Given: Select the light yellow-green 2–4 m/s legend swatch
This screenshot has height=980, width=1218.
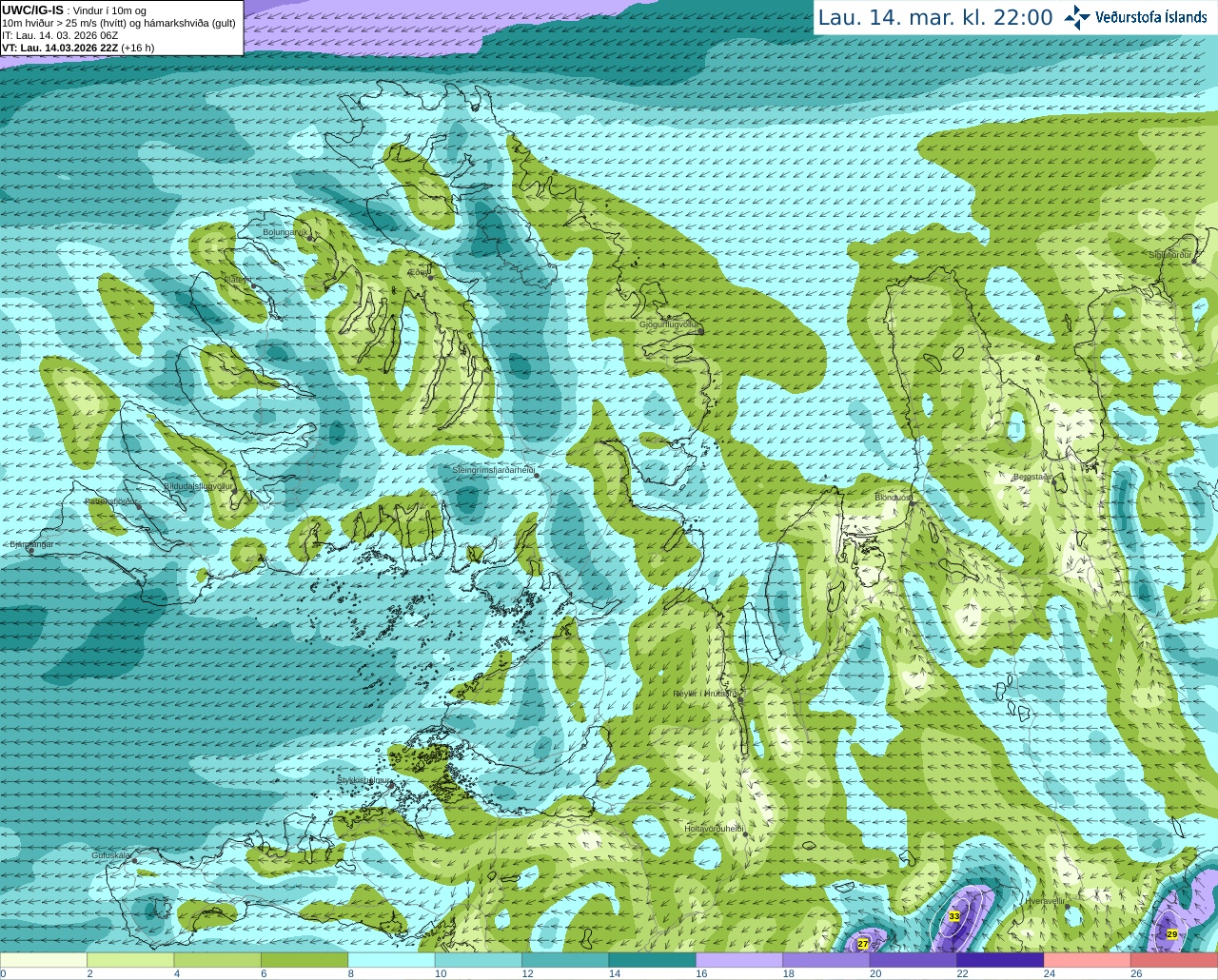Looking at the screenshot, I should click(x=130, y=960).
